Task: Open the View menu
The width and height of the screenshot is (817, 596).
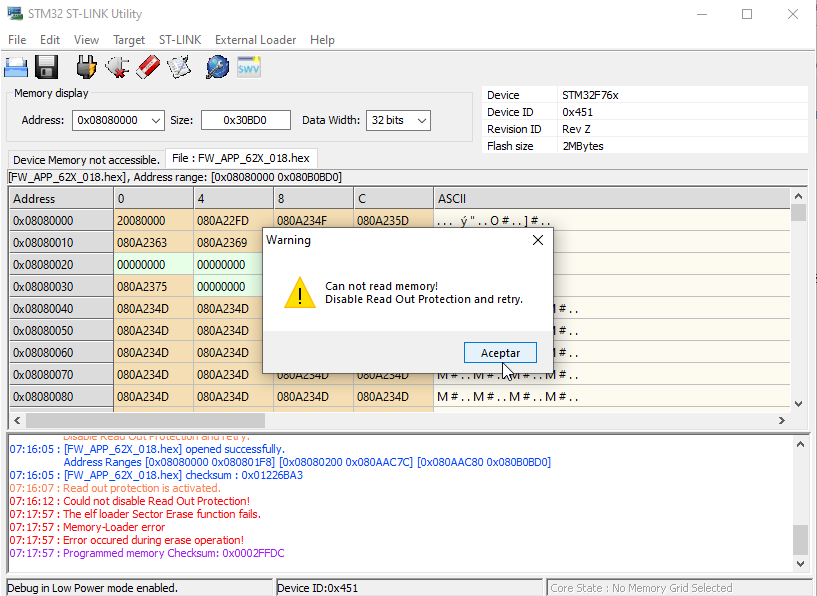Action: (86, 40)
